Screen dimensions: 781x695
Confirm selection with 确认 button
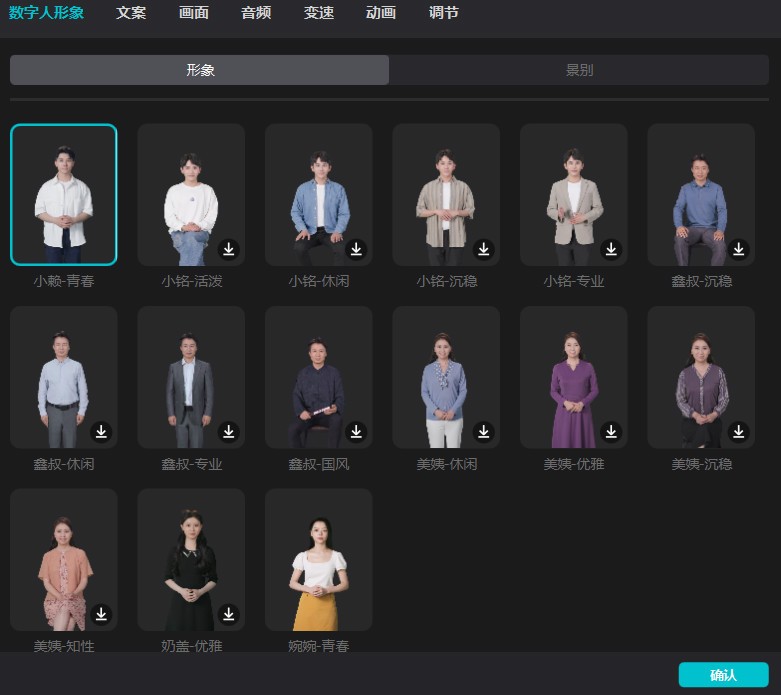tap(724, 675)
